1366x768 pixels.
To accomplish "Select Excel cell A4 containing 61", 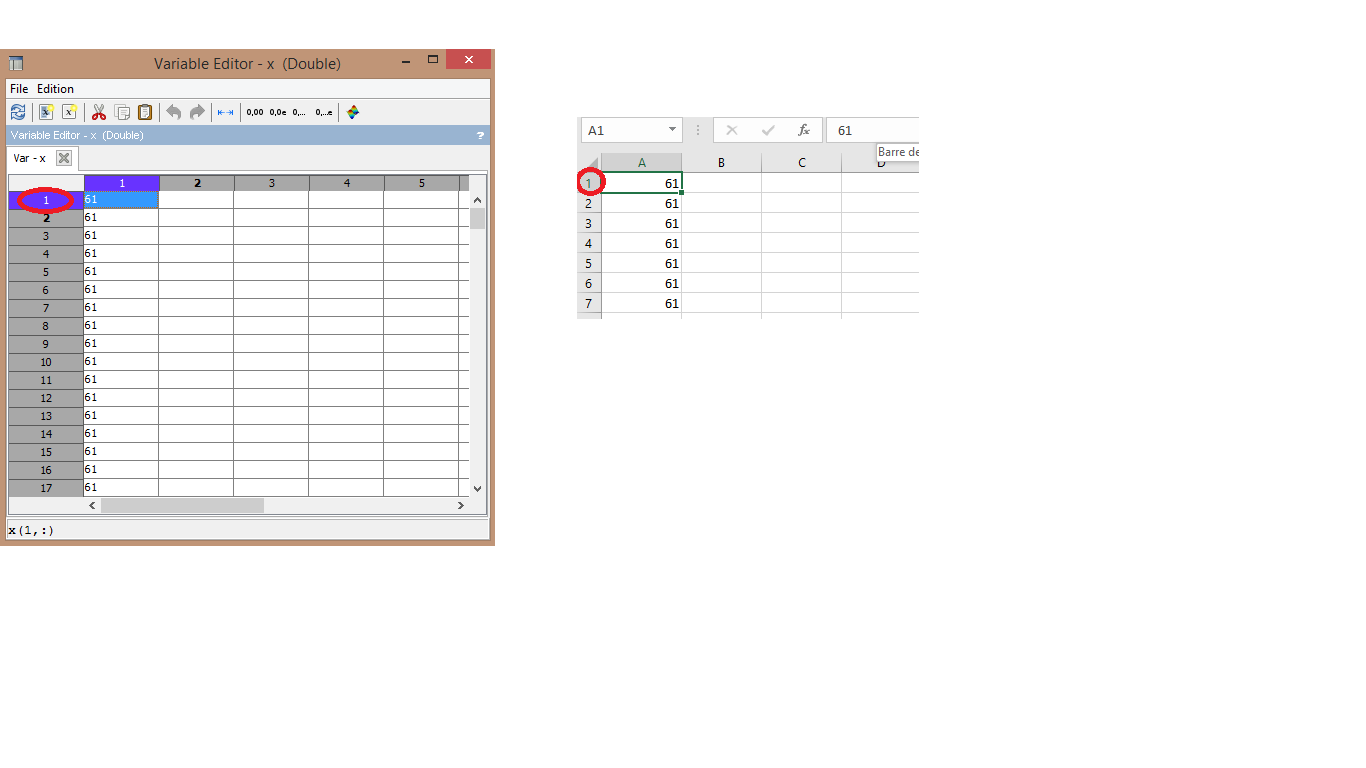I will 642,243.
